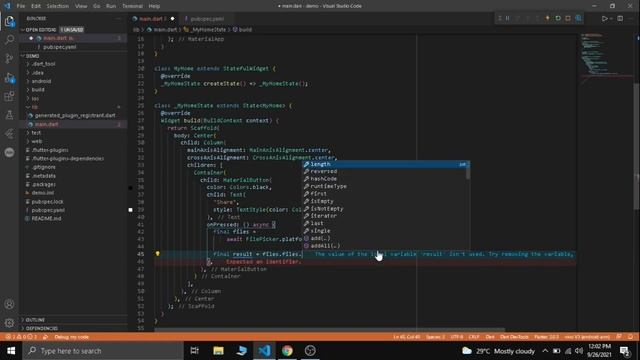Open pubspec.lock file in explorer
Image resolution: width=640 pixels, height=360 pixels.
pyautogui.click(x=47, y=202)
